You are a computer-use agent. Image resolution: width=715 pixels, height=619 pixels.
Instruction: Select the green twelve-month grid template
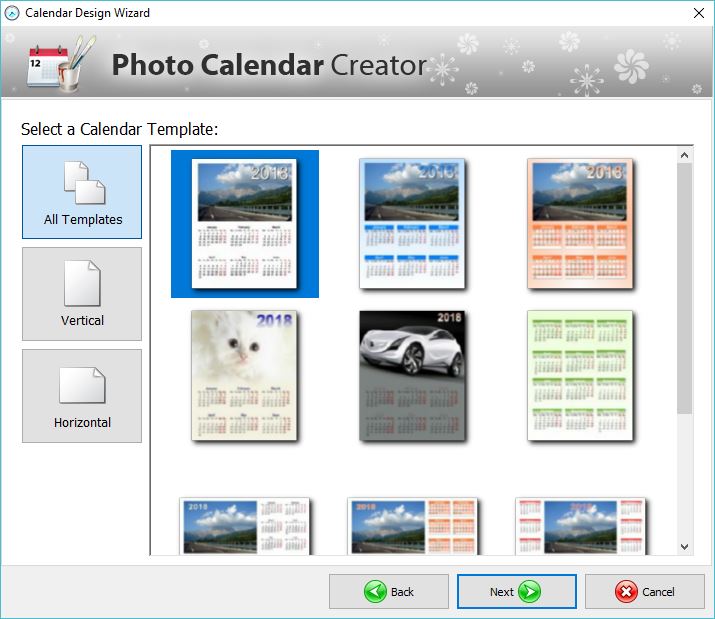click(580, 375)
